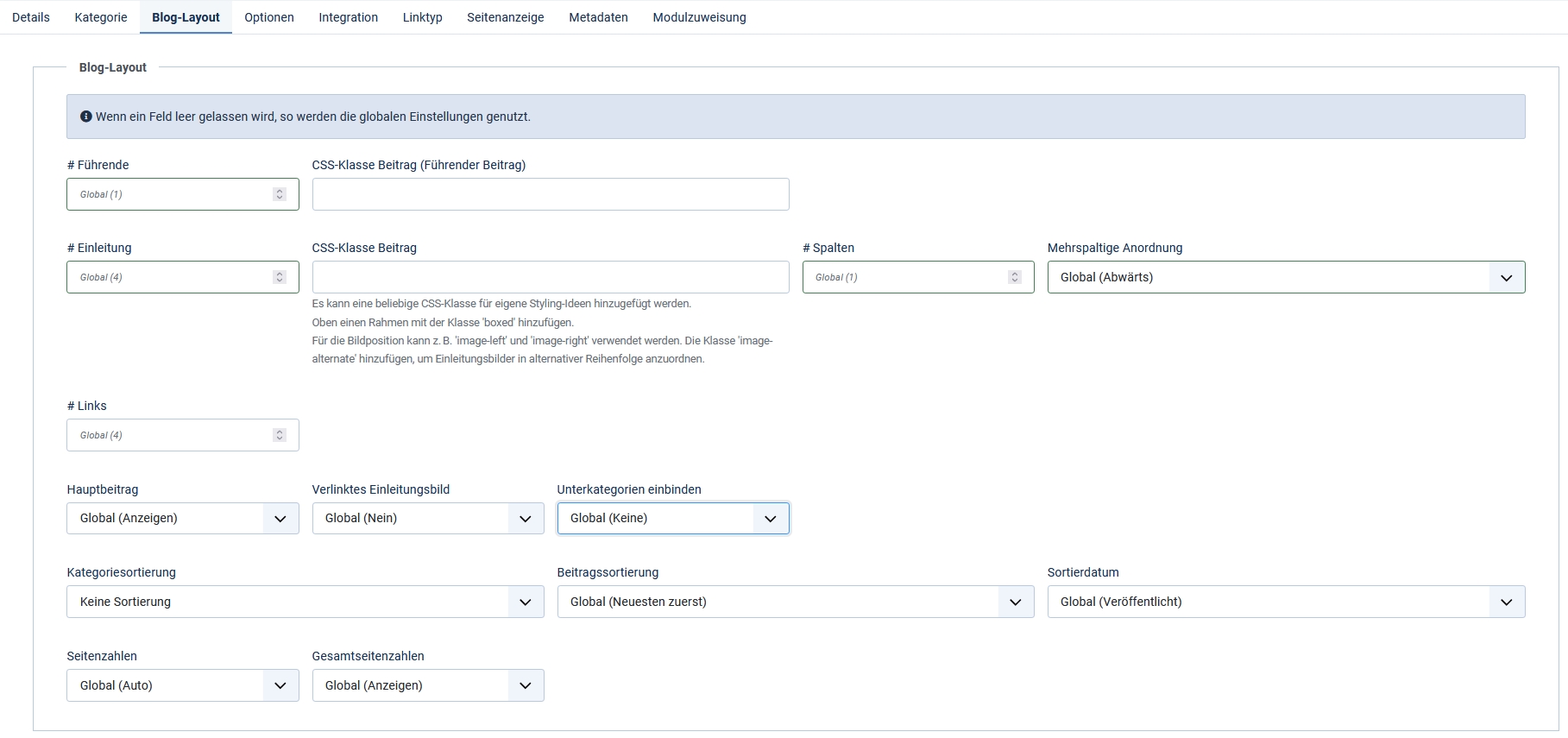
Task: Open the Beitragssortierung dropdown
Action: (796, 602)
